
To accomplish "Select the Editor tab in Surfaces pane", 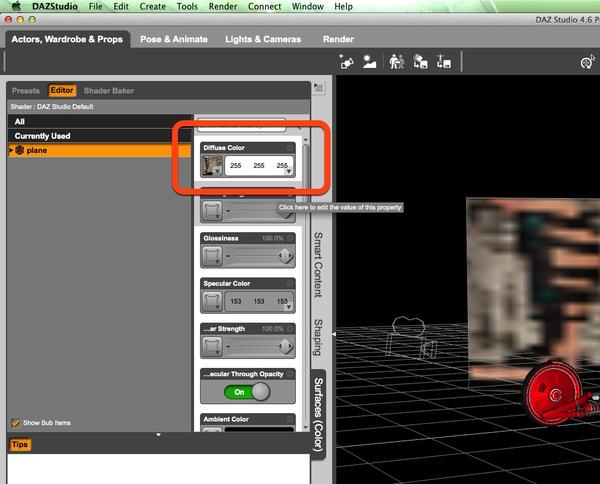I will [x=62, y=90].
